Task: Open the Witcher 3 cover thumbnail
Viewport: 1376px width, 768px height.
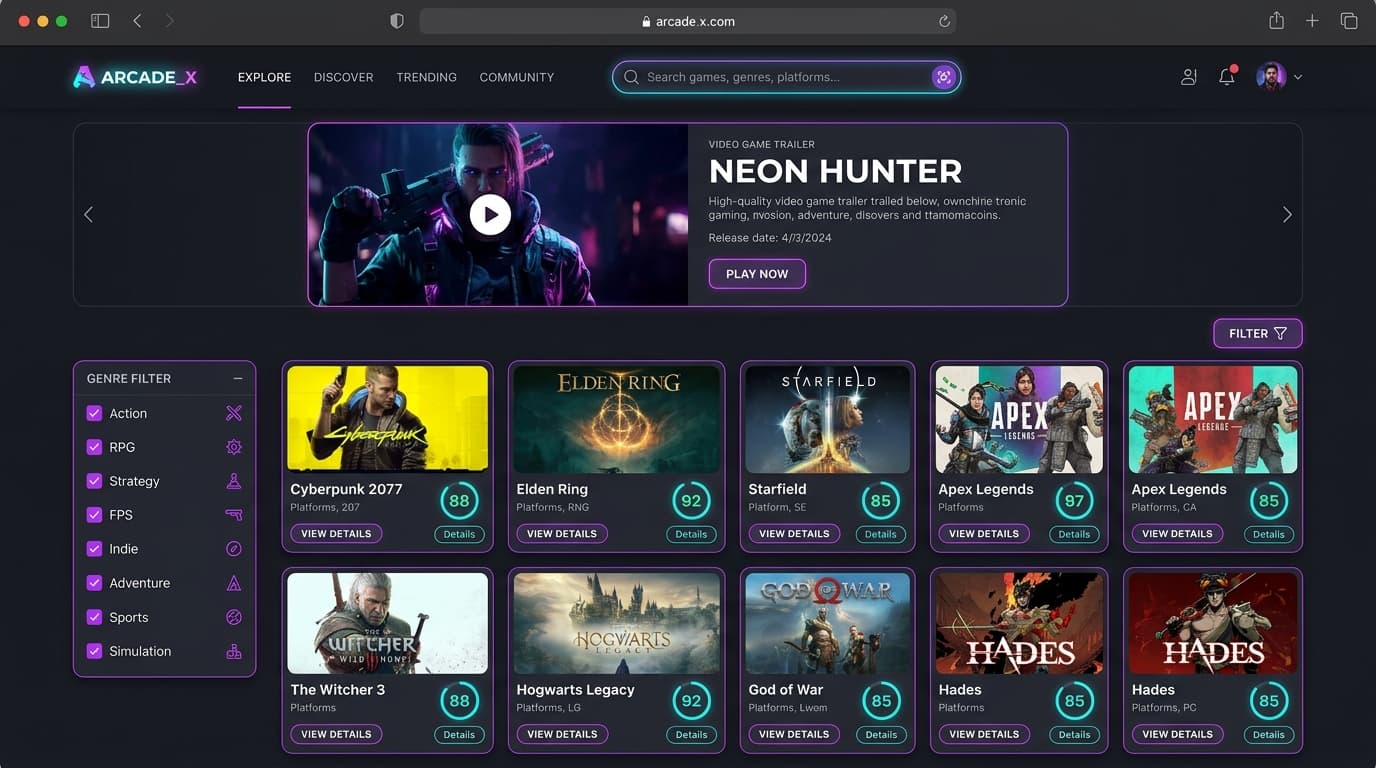Action: pyautogui.click(x=388, y=623)
